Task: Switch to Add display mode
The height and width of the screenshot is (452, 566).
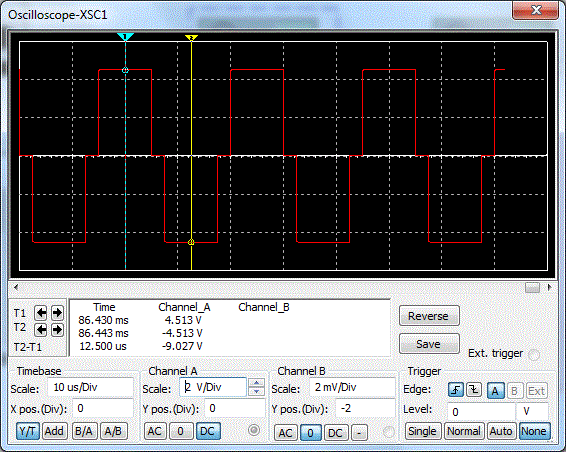Action: coord(54,431)
